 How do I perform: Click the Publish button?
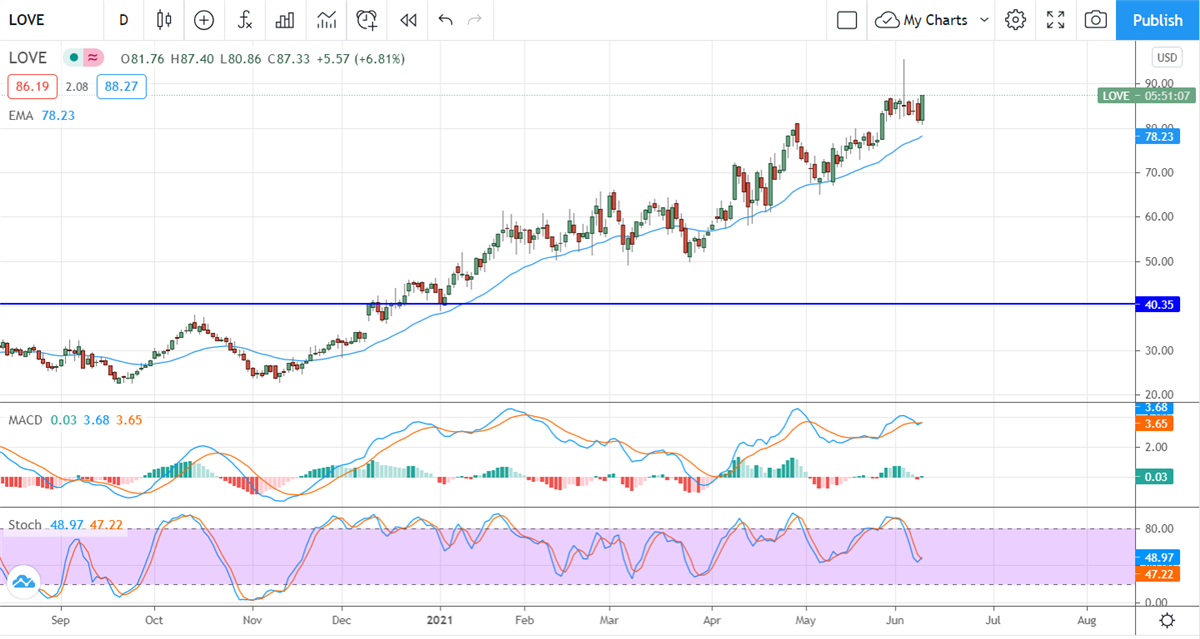(1157, 20)
